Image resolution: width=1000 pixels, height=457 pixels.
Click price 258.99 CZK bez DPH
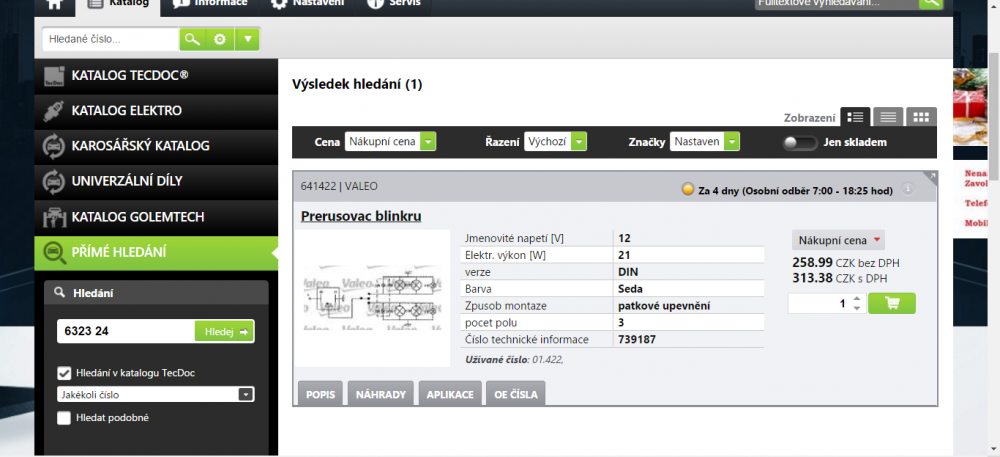tap(846, 263)
